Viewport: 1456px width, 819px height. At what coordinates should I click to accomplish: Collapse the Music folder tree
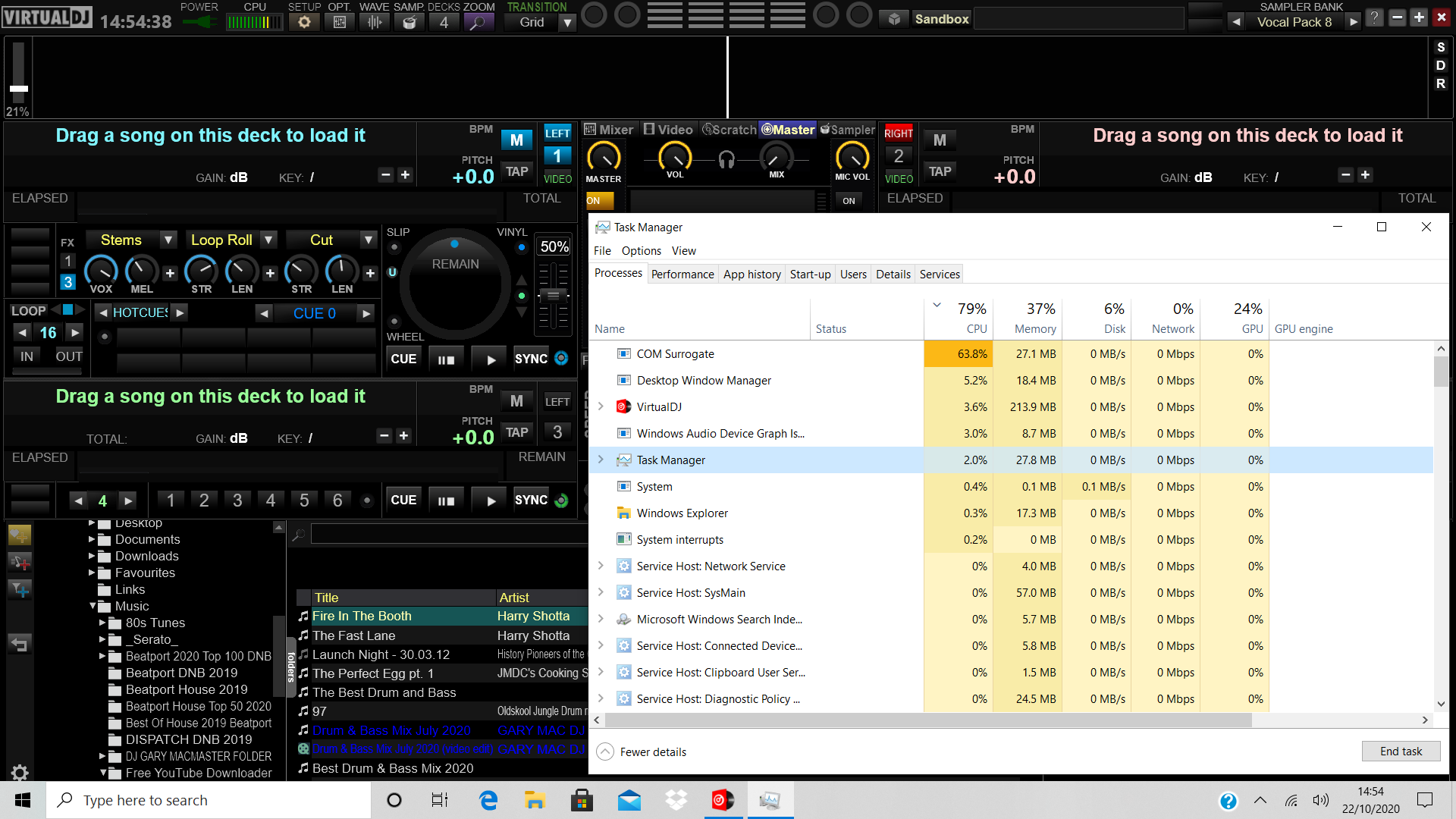tap(93, 606)
